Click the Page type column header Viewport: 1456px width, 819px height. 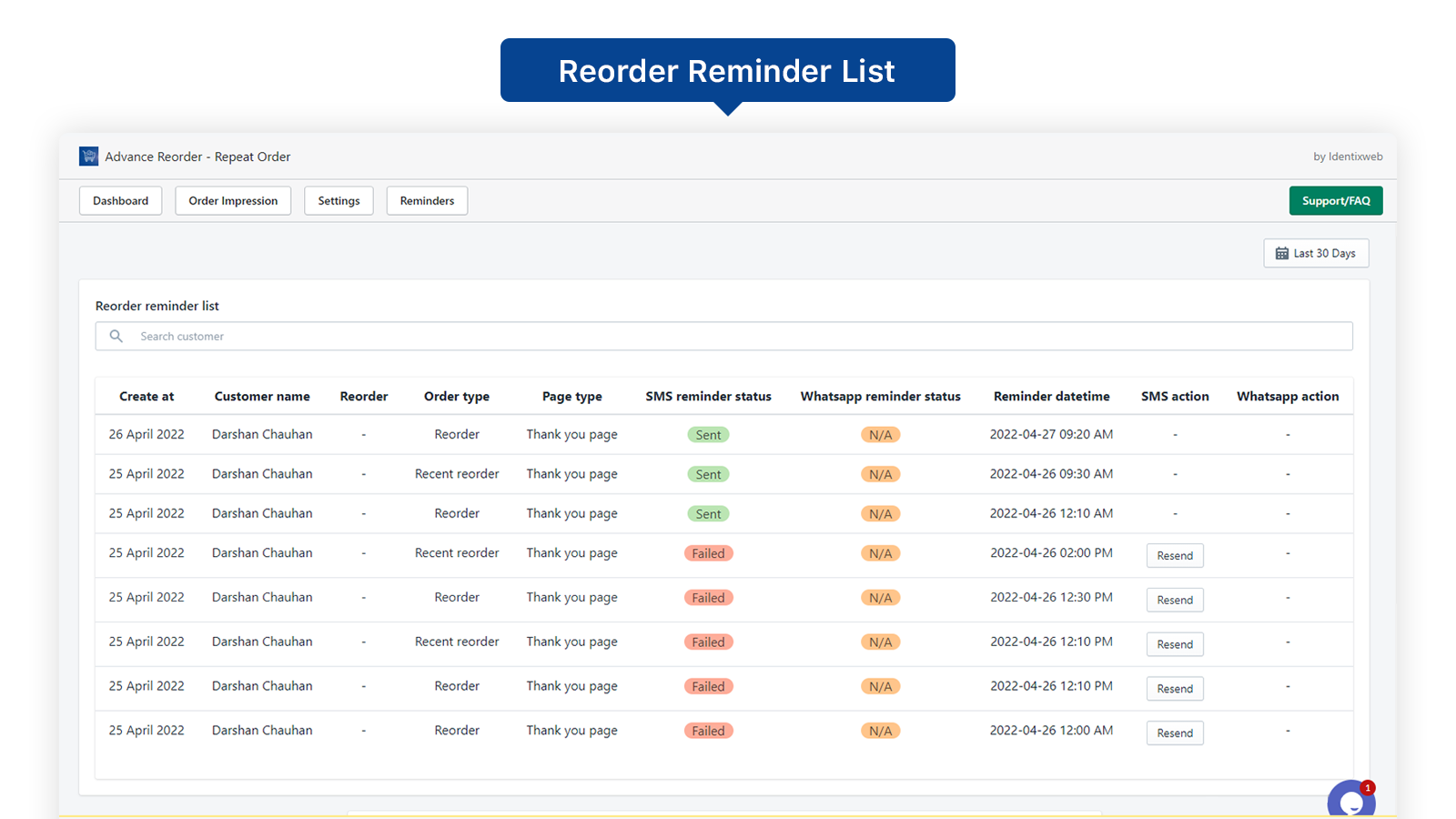click(572, 397)
